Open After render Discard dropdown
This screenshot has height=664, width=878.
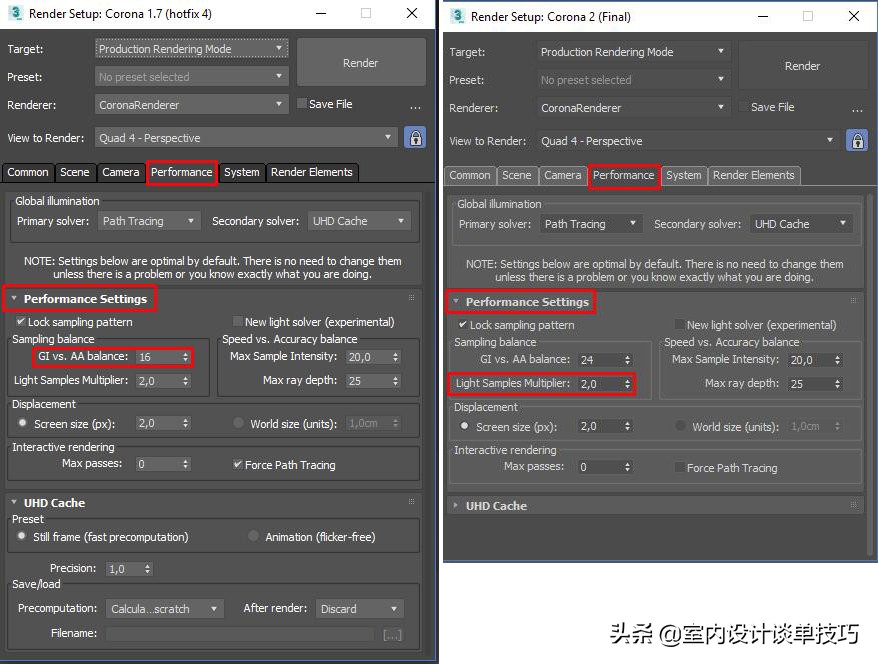click(359, 609)
